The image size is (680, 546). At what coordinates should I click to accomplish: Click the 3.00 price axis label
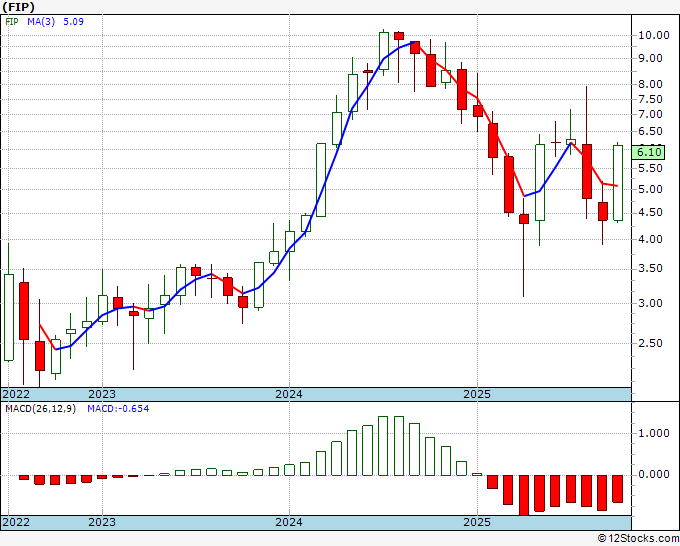click(650, 303)
